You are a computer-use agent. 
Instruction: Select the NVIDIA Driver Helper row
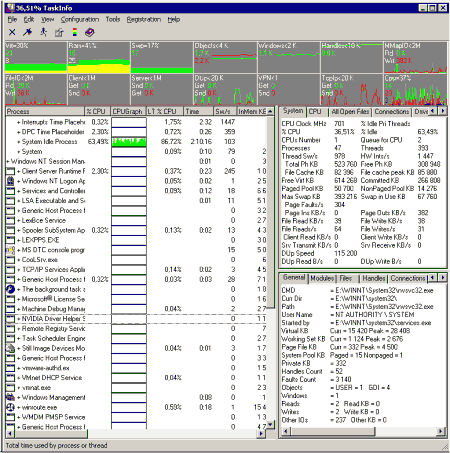pyautogui.click(x=136, y=319)
